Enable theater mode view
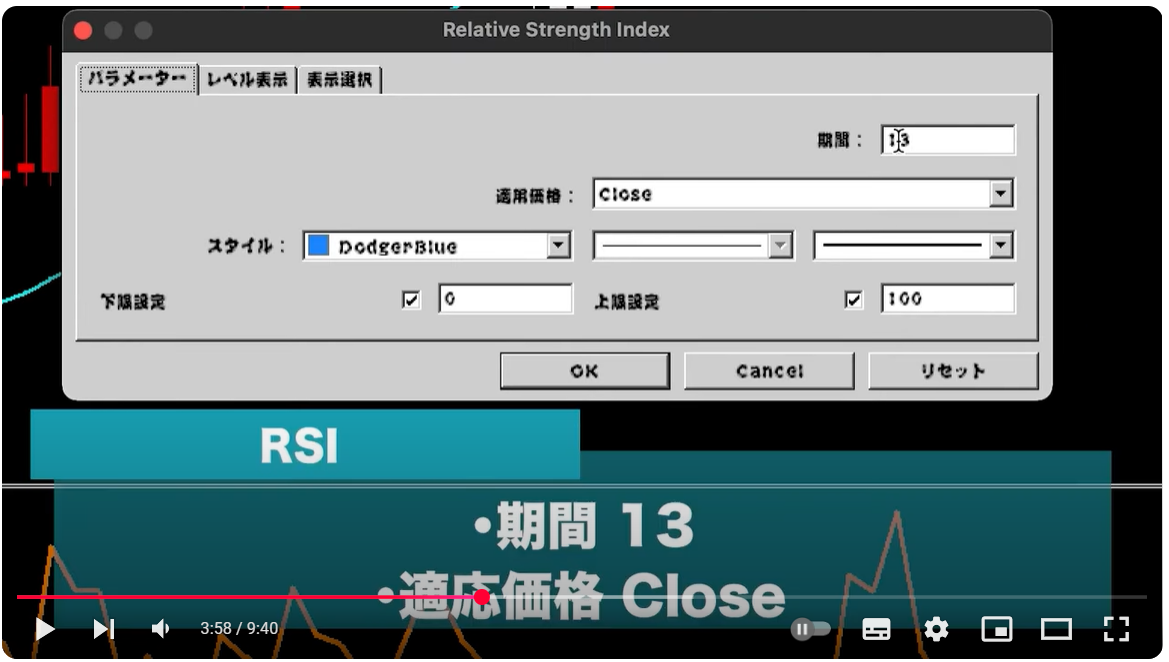Screen dimensions: 1169x662 click(1056, 629)
